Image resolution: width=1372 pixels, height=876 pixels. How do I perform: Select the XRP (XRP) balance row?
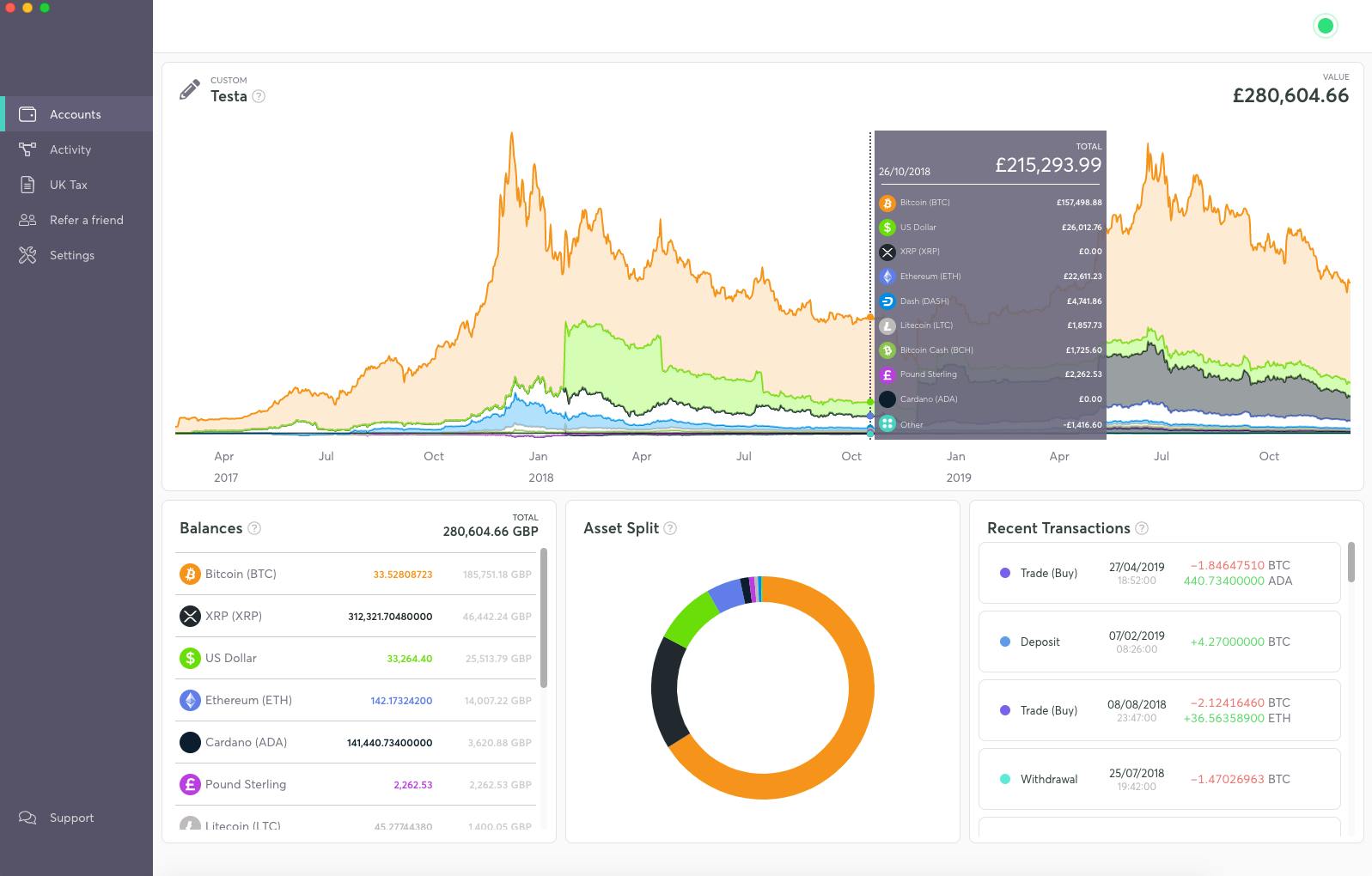[x=355, y=616]
